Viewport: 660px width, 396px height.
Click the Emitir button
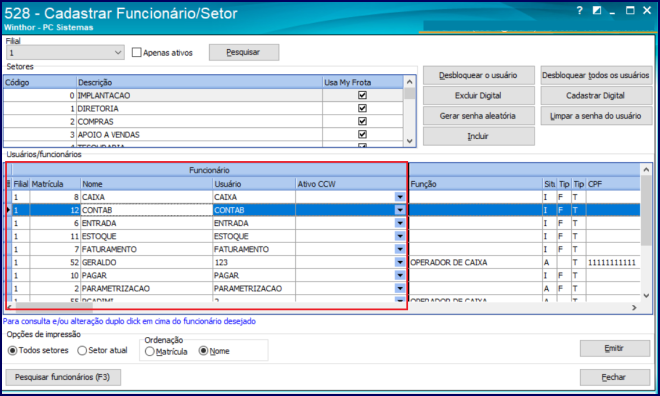pyautogui.click(x=615, y=348)
